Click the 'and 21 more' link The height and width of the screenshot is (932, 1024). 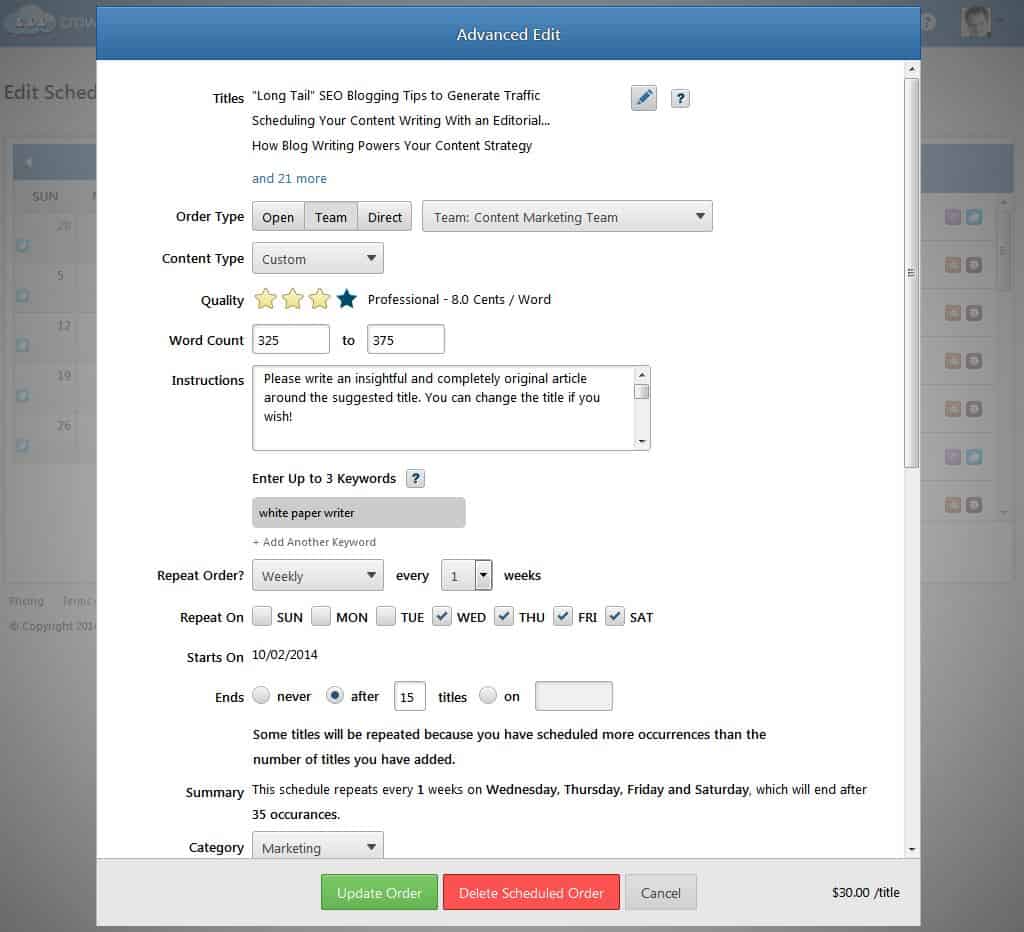coord(289,178)
